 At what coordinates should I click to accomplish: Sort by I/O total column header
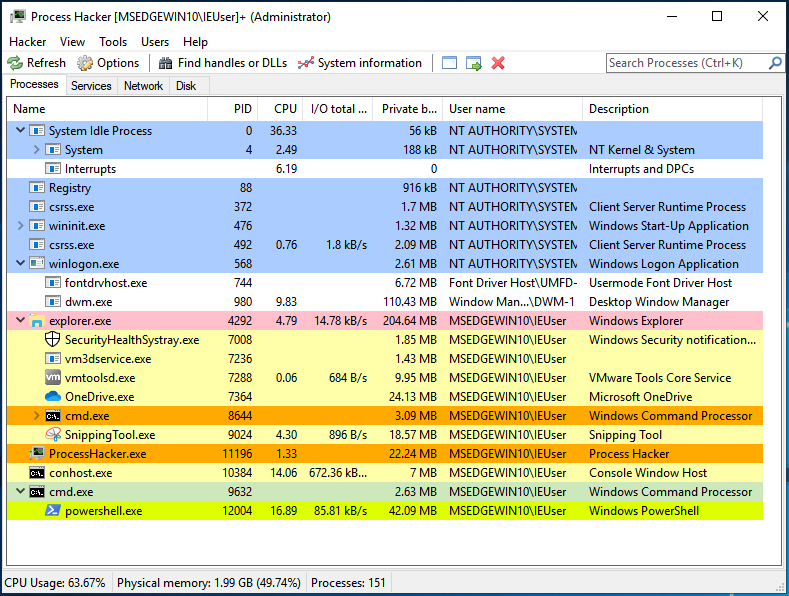tap(338, 109)
